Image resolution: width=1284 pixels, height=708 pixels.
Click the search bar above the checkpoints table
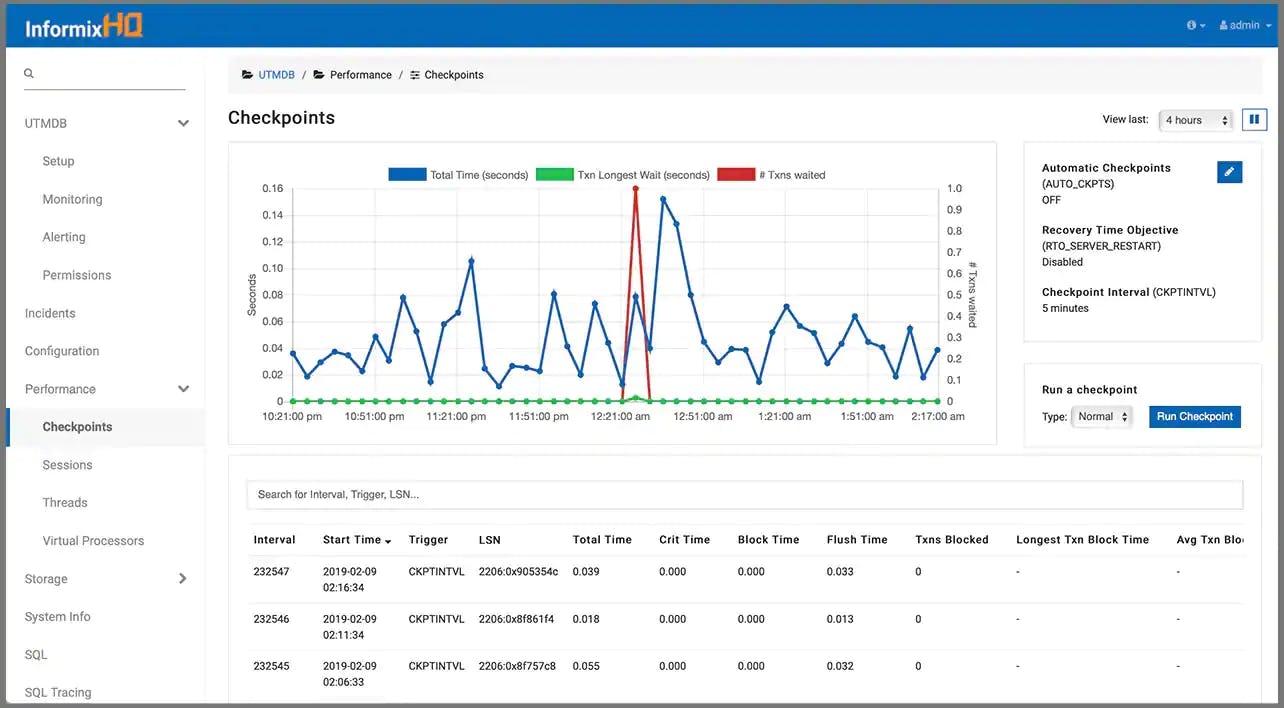pos(744,494)
